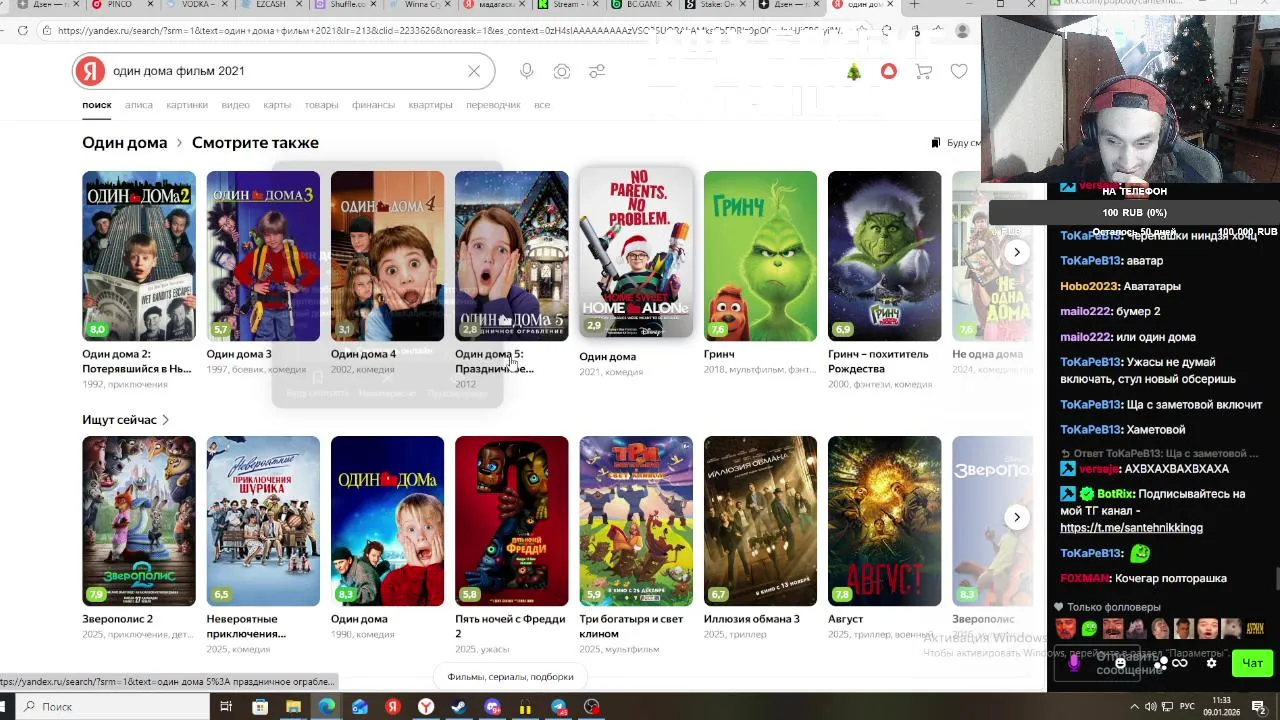This screenshot has width=1280, height=720.
Task: Open 'Пять ночей с Фредди 2' poster
Action: click(x=511, y=521)
